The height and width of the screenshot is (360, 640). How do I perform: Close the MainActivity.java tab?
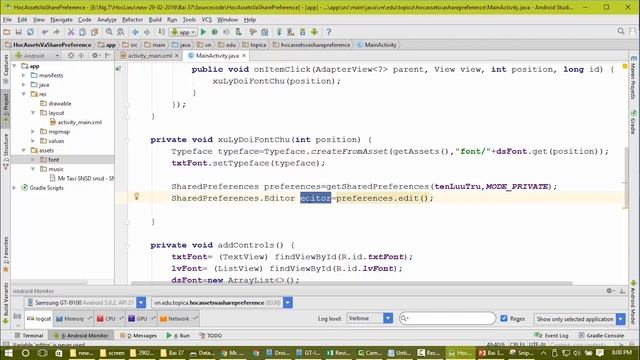point(244,56)
